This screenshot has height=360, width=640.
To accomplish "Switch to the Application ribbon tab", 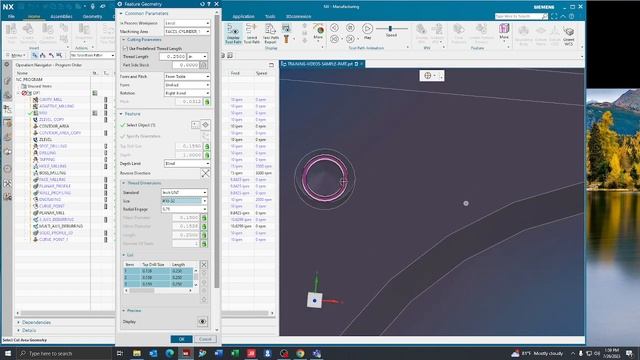I will [x=243, y=16].
